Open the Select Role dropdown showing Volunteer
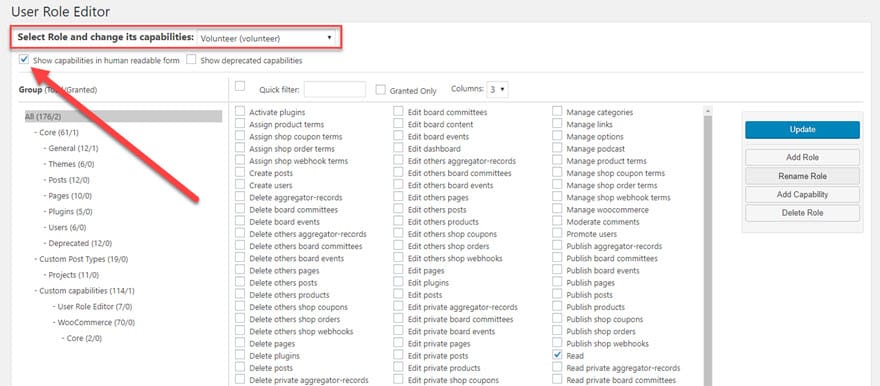Image resolution: width=880 pixels, height=386 pixels. click(267, 38)
